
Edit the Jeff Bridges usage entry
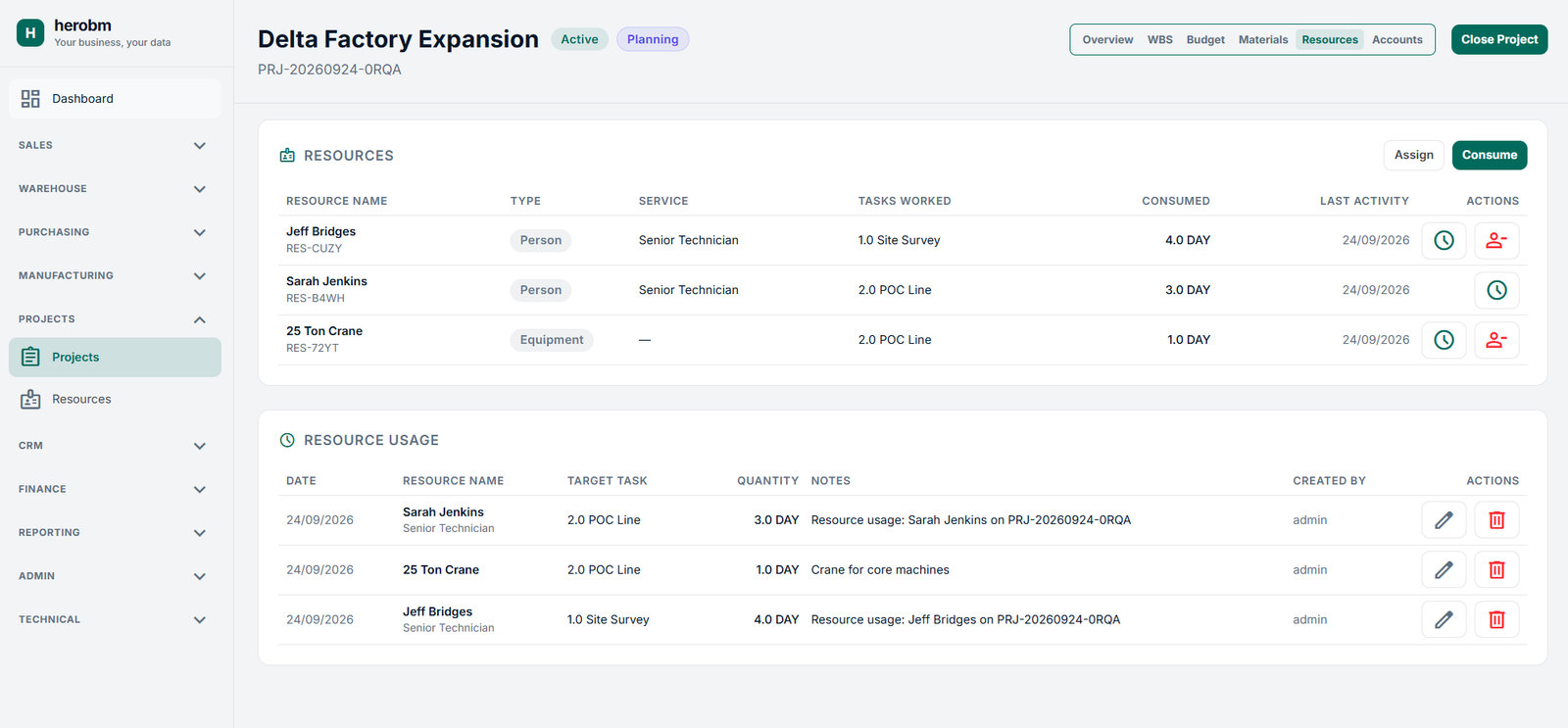coord(1444,619)
